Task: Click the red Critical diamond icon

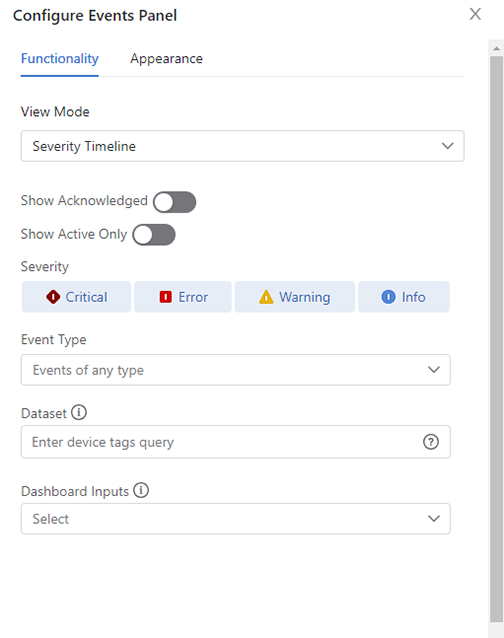Action: 53,297
